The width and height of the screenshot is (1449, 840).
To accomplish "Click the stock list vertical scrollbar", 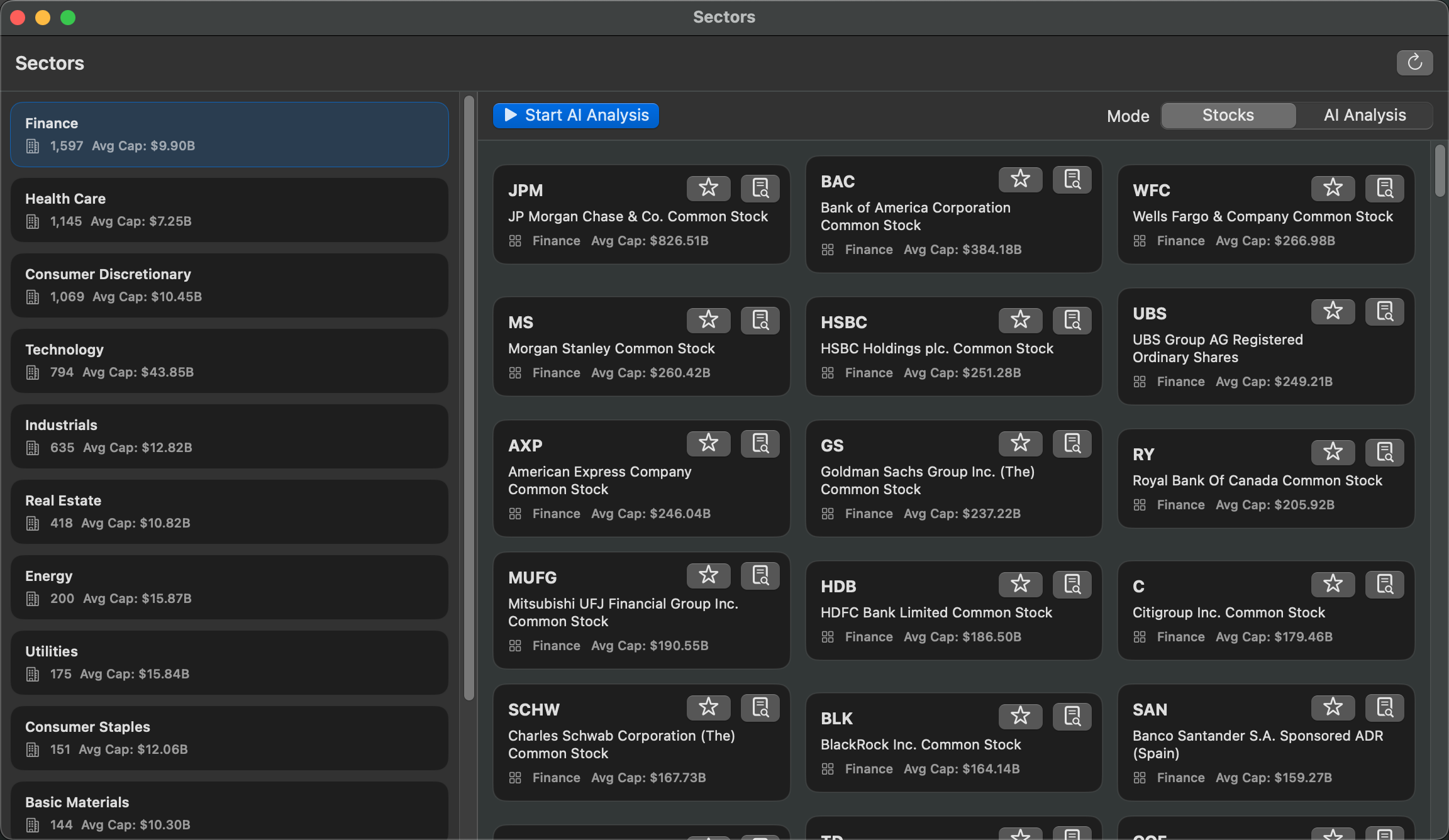I will coord(1440,171).
